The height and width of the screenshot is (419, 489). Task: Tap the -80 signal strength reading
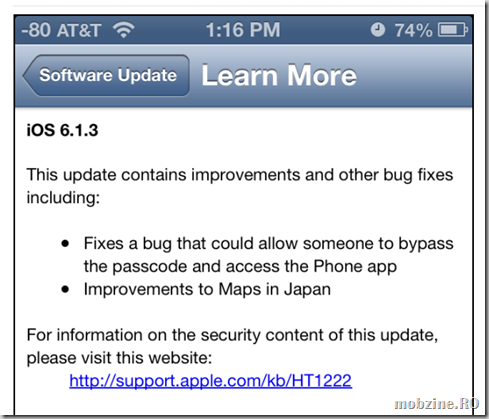(x=36, y=30)
